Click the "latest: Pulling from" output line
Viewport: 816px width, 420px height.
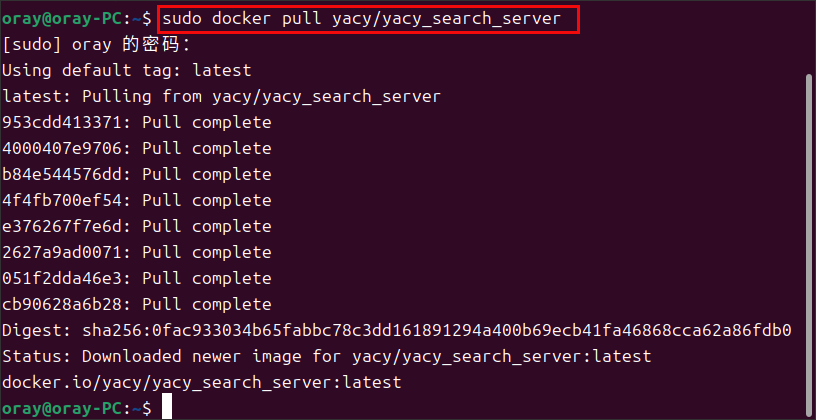click(221, 97)
